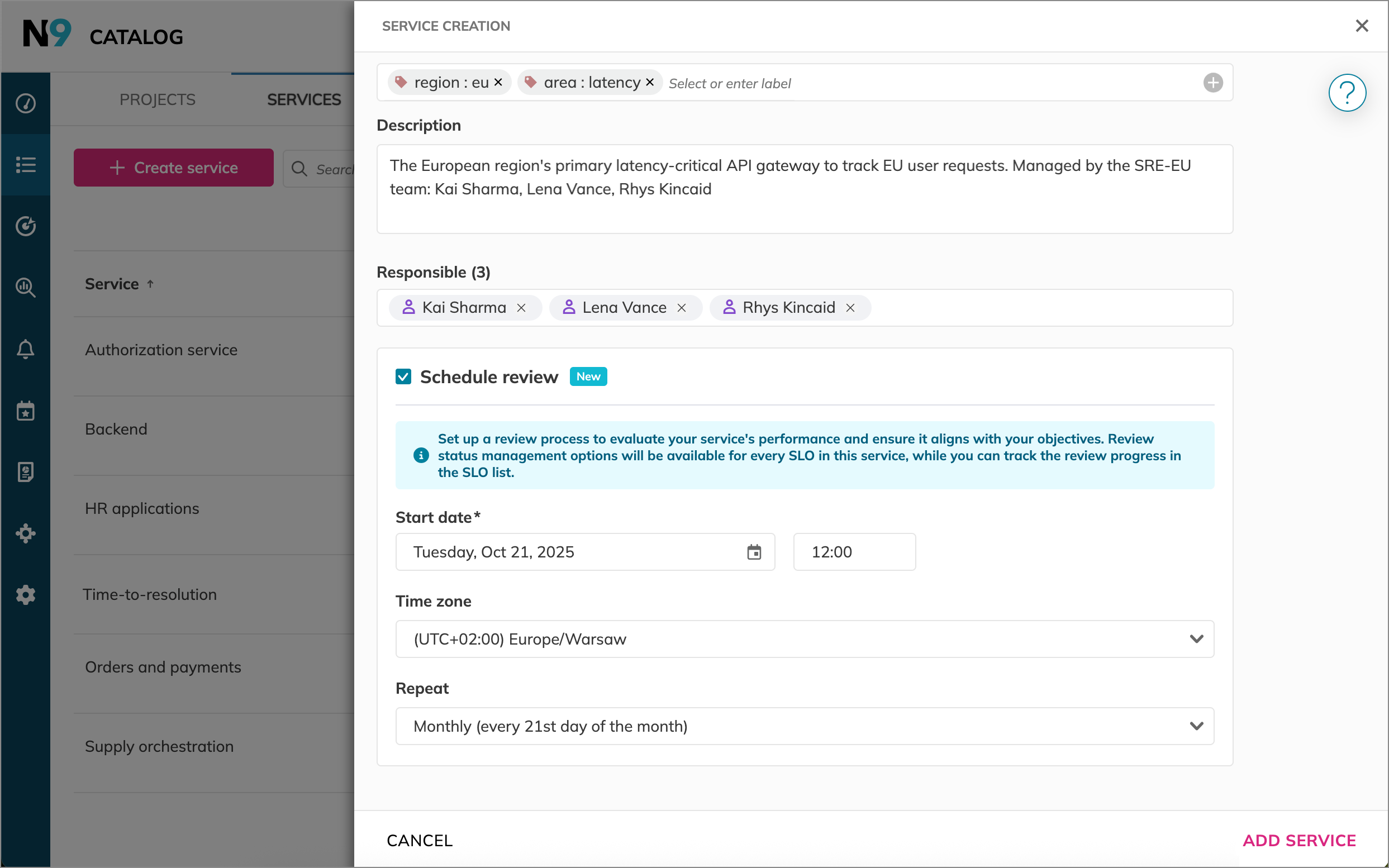Viewport: 1389px width, 868px height.
Task: Edit the 12:00 time field
Action: click(854, 552)
